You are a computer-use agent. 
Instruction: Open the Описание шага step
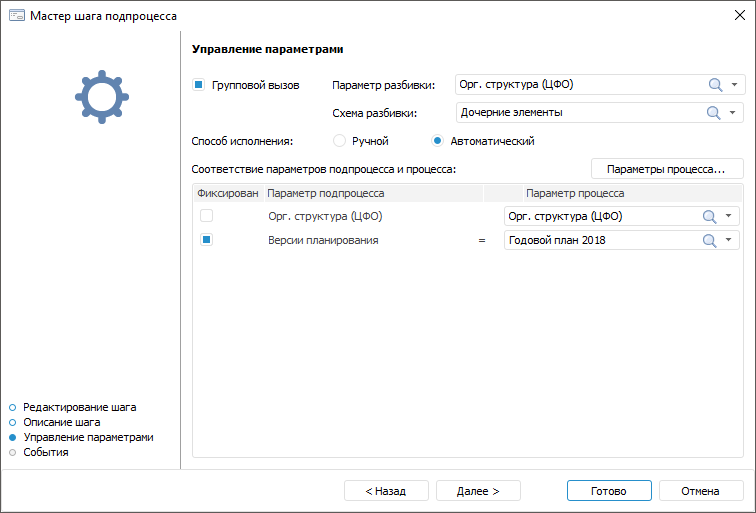(61, 422)
